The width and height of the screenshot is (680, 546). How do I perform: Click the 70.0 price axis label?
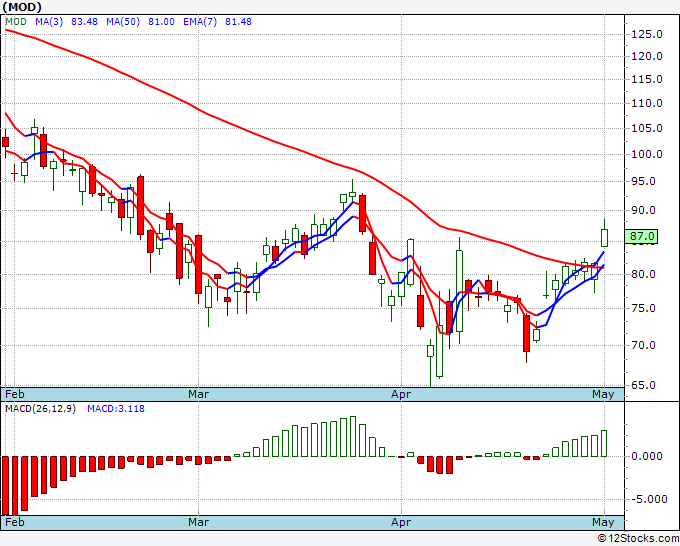click(643, 346)
